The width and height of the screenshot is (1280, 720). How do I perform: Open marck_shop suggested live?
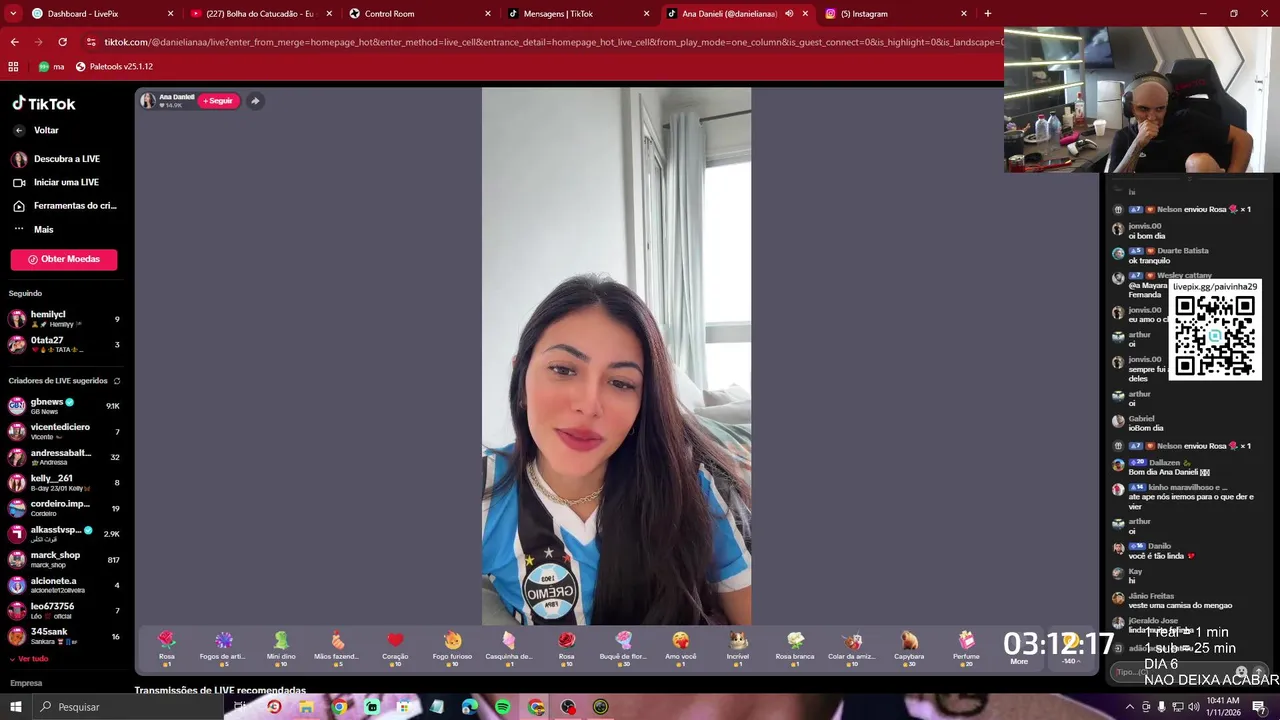pyautogui.click(x=64, y=560)
